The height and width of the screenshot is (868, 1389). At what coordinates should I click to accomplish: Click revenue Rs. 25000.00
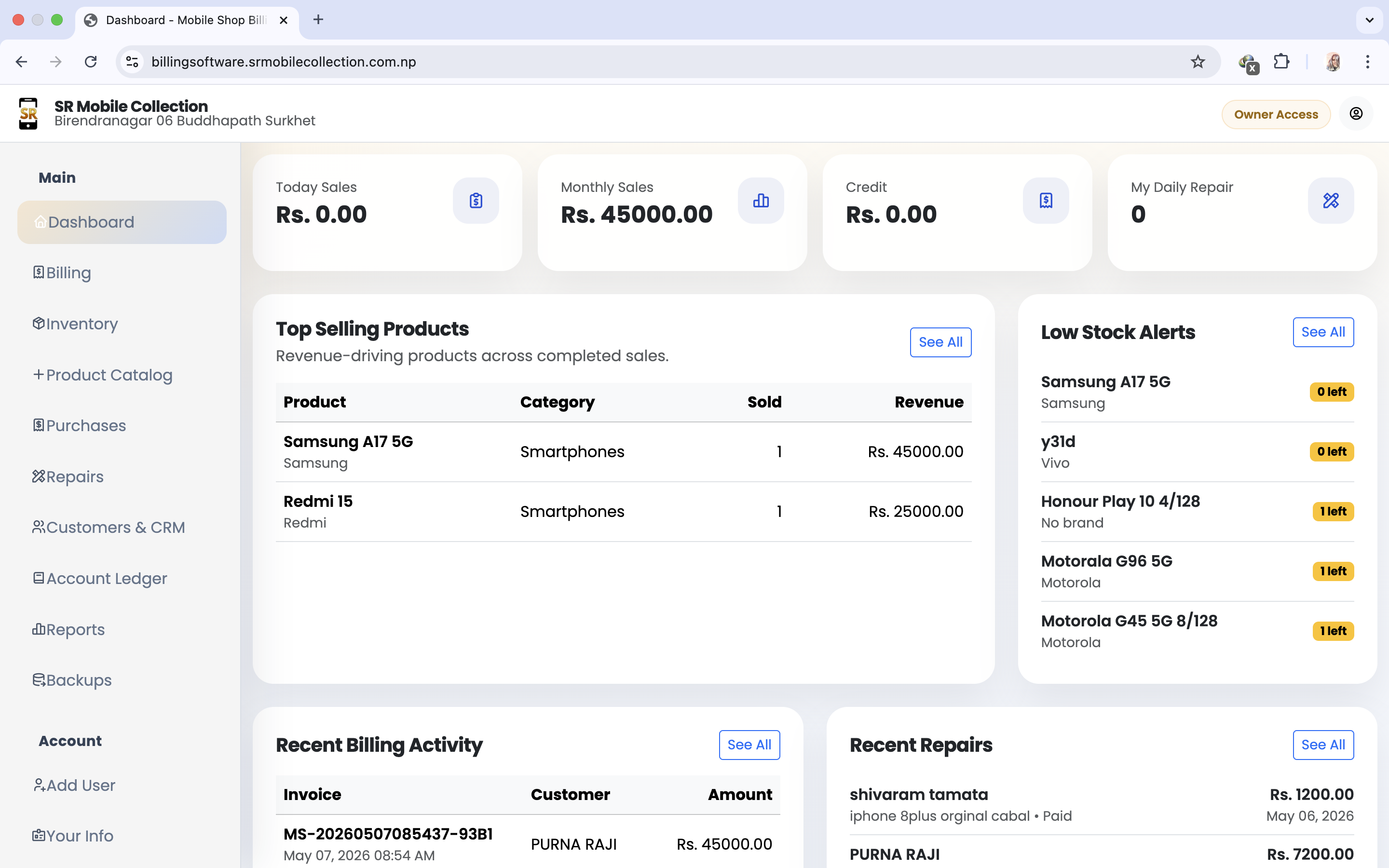915,512
